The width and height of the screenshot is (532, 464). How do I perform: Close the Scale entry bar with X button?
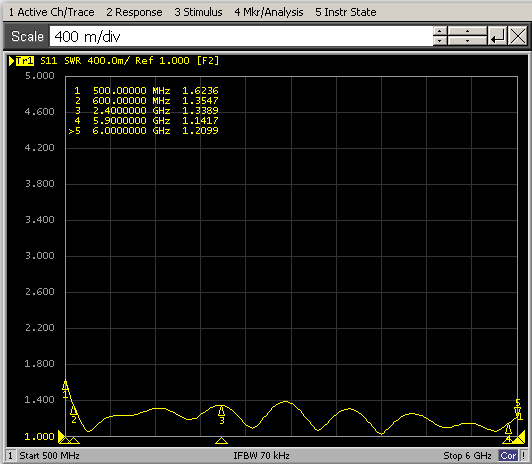(518, 36)
